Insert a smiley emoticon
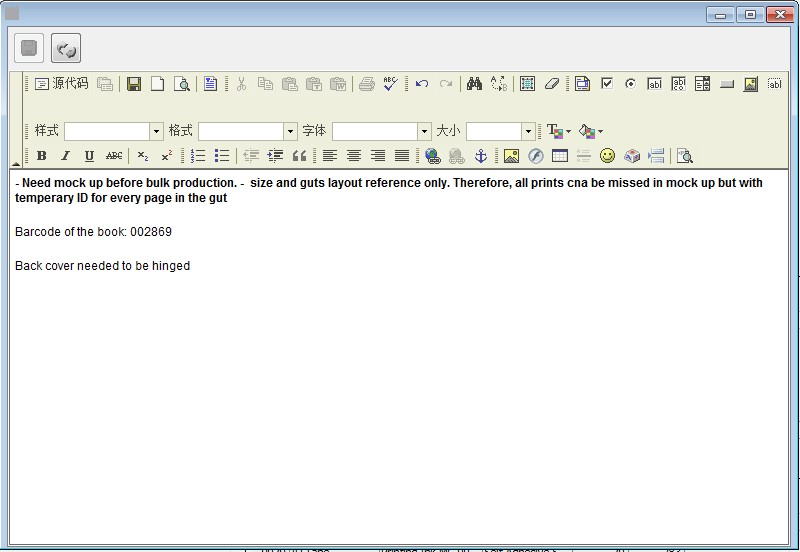Viewport: 800px width, 552px height. point(607,156)
